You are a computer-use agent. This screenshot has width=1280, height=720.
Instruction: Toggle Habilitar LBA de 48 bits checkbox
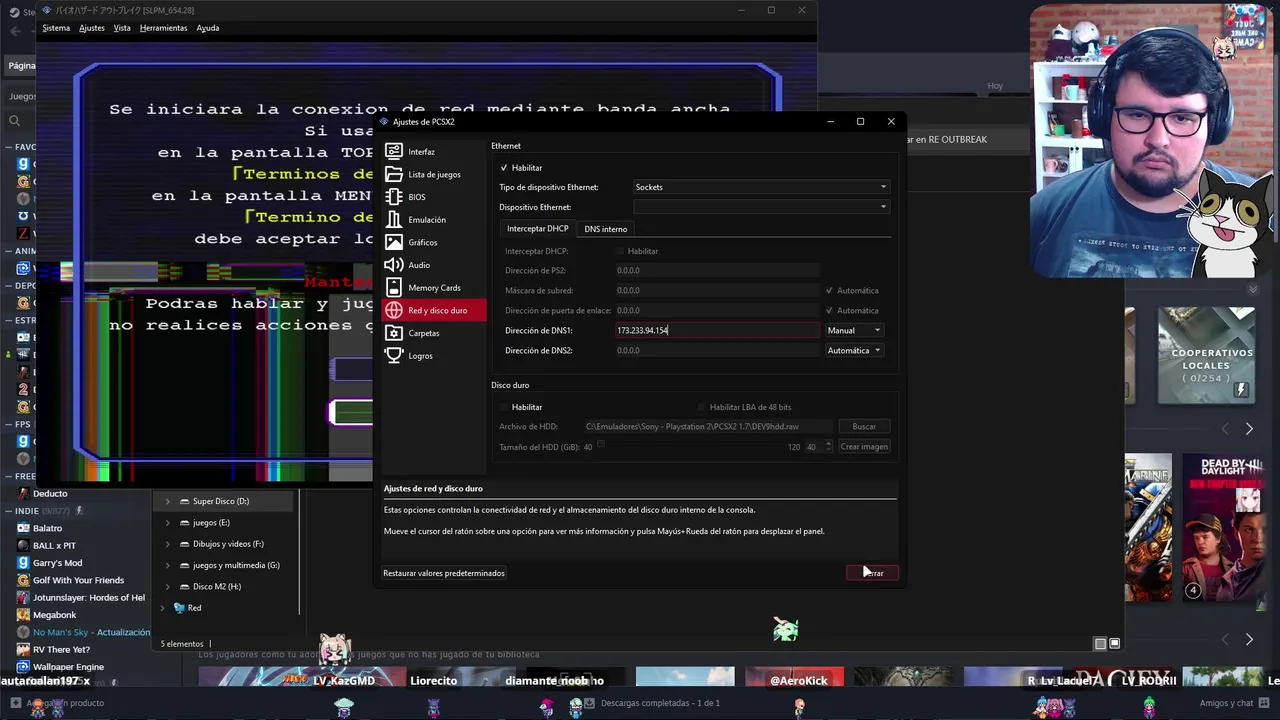[702, 407]
